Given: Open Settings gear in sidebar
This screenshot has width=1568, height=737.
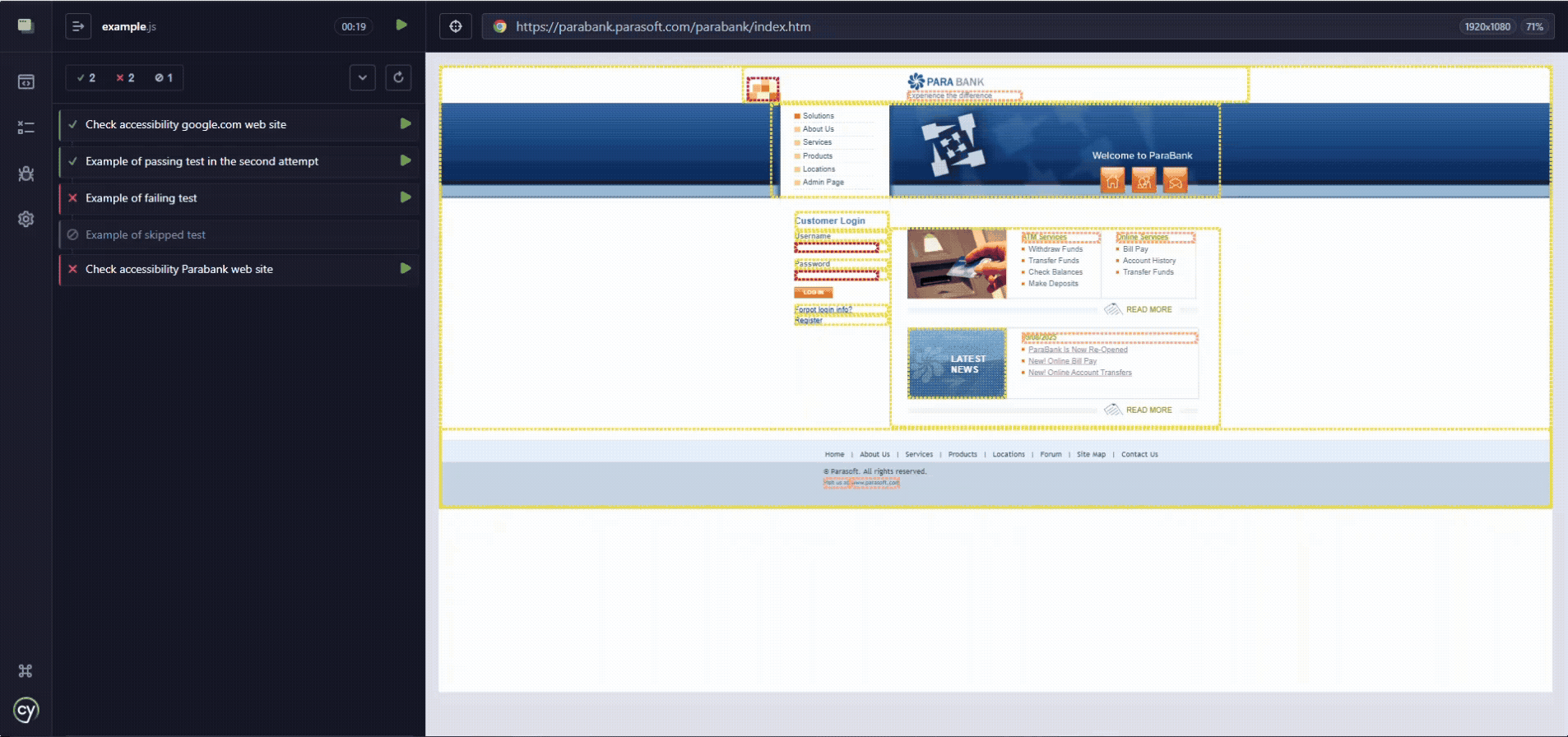Looking at the screenshot, I should point(26,219).
